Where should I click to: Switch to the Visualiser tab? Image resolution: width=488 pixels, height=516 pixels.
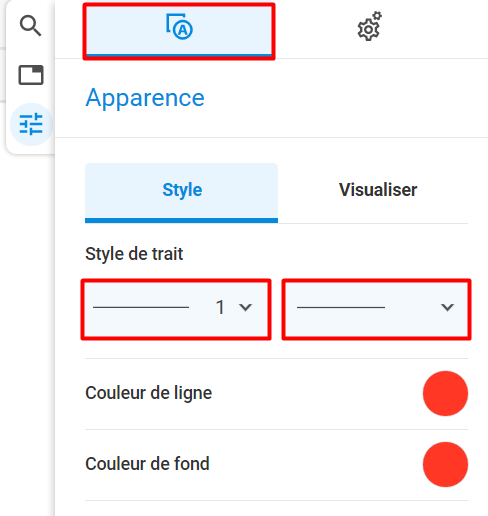[378, 190]
